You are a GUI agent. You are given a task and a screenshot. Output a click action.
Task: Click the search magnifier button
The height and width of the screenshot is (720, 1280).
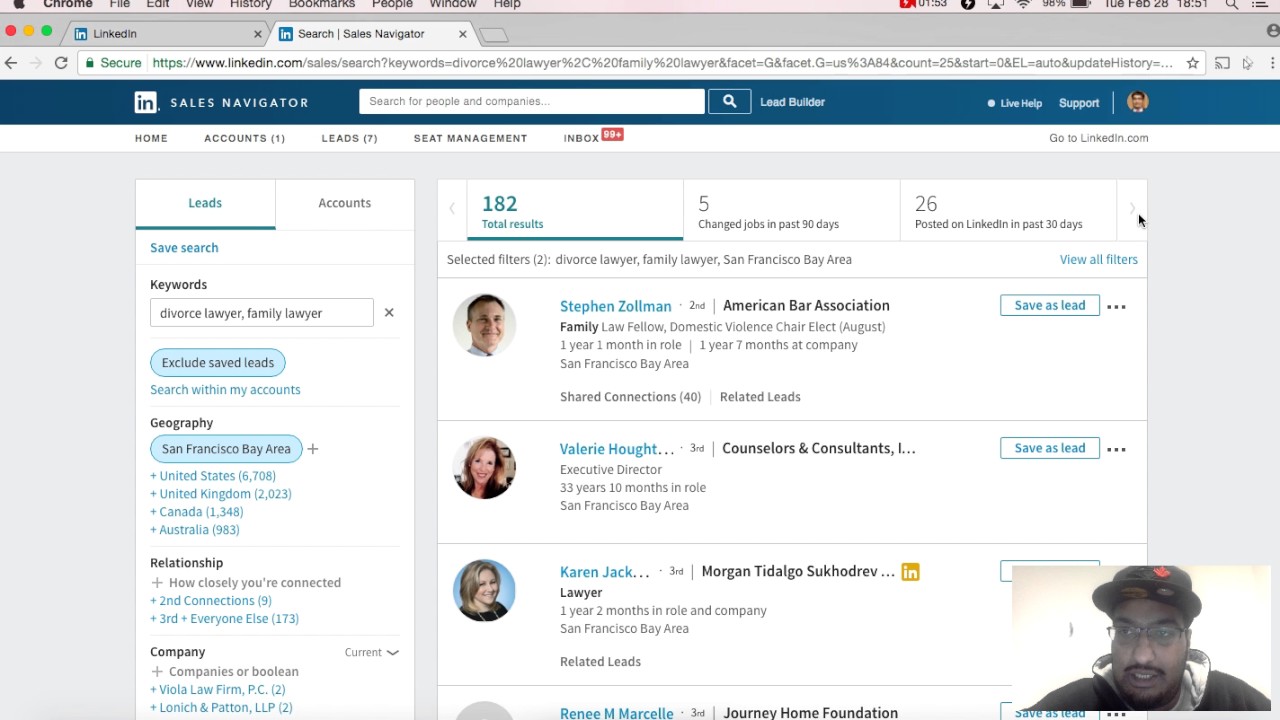[x=730, y=101]
